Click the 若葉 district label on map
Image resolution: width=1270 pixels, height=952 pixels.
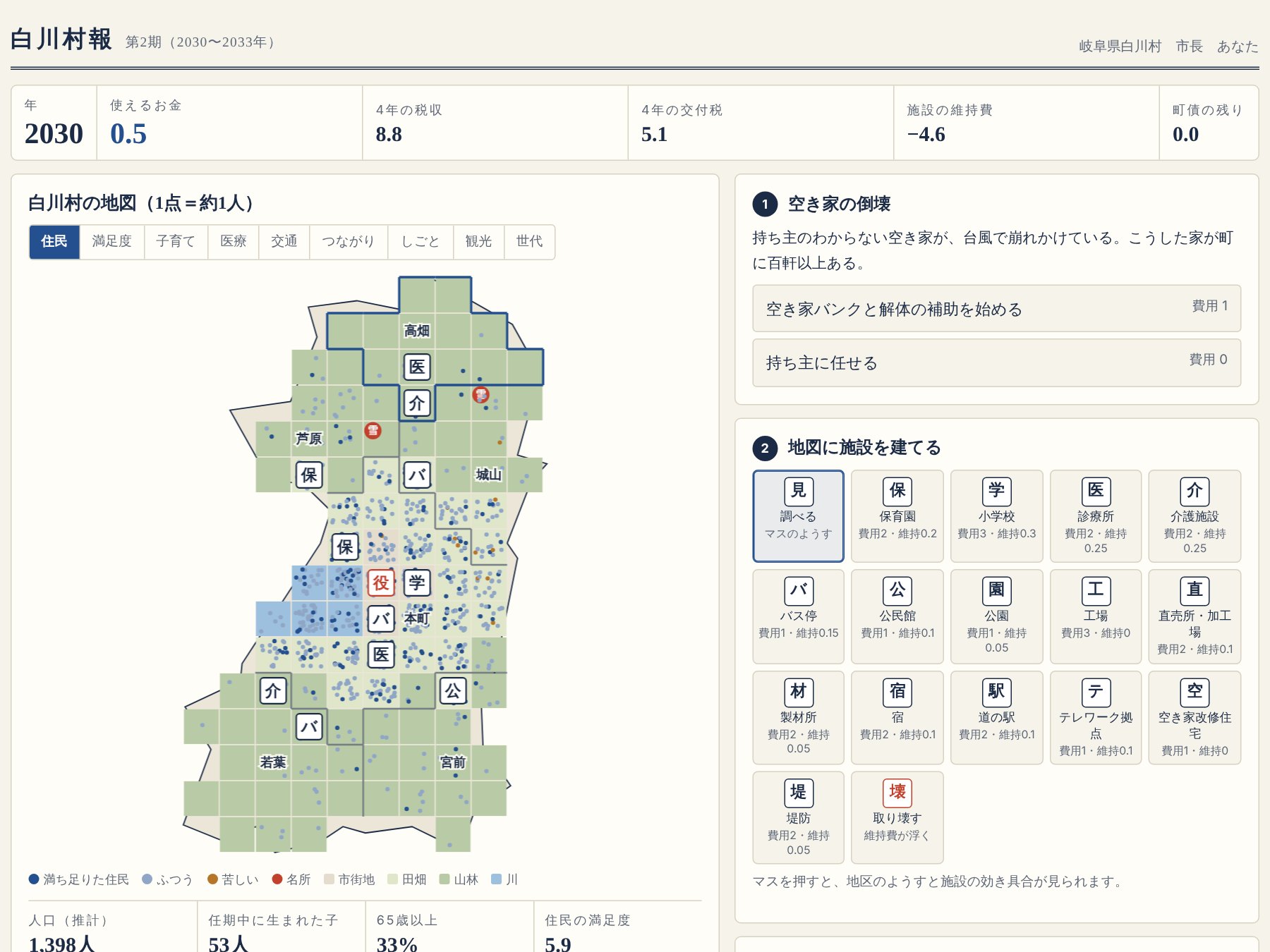click(273, 762)
